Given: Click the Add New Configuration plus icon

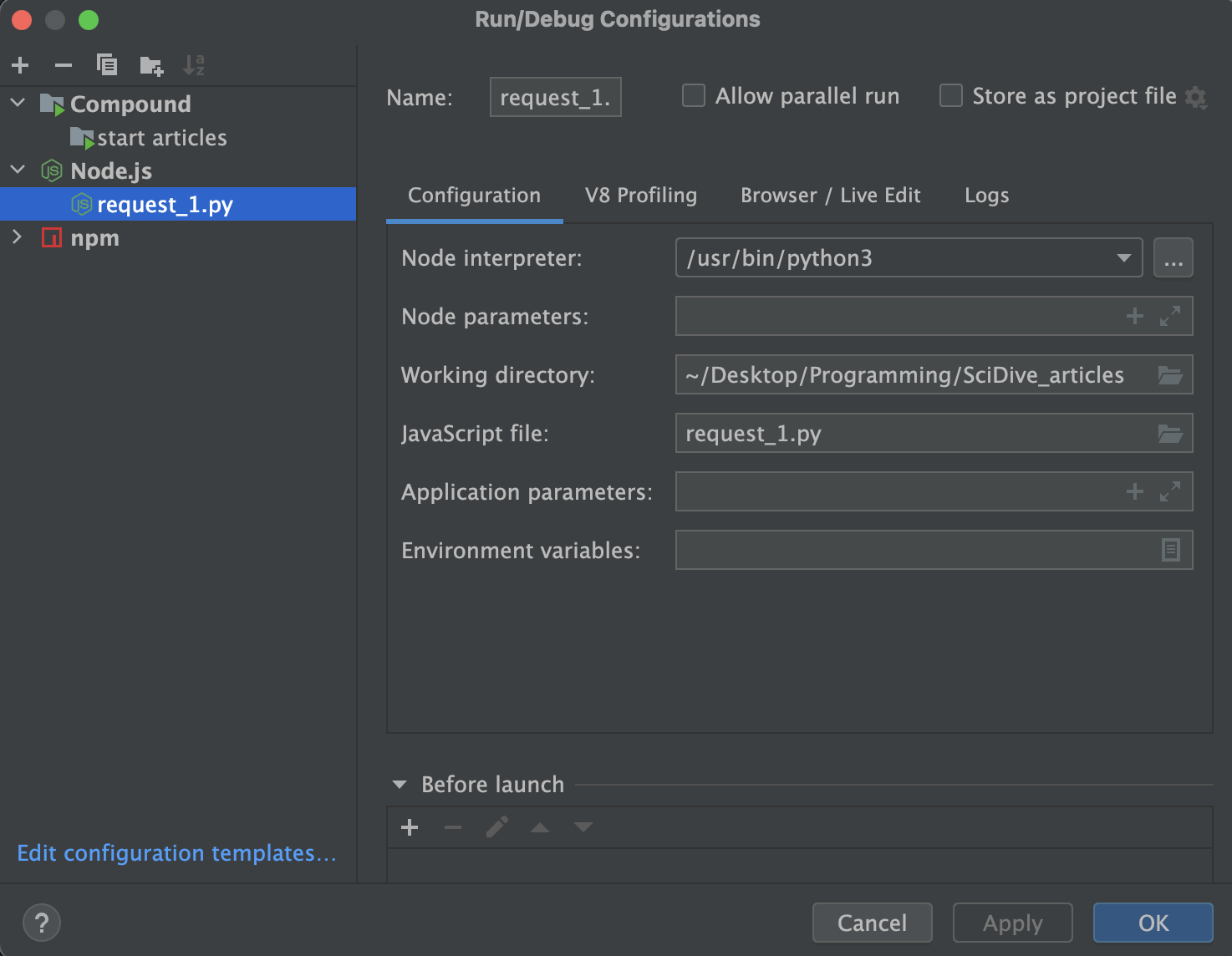Looking at the screenshot, I should [x=21, y=65].
